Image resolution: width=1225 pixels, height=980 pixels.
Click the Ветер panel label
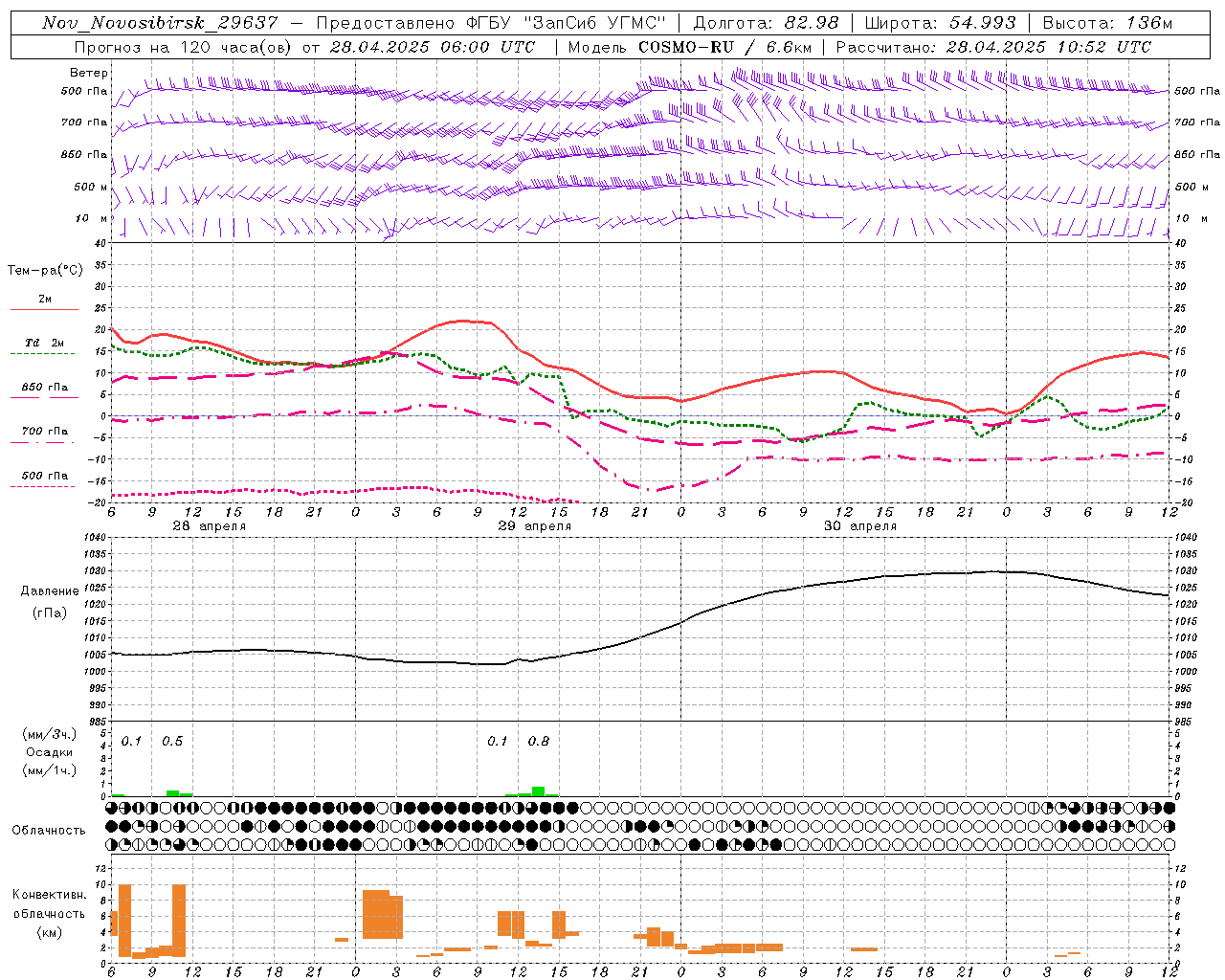click(89, 73)
